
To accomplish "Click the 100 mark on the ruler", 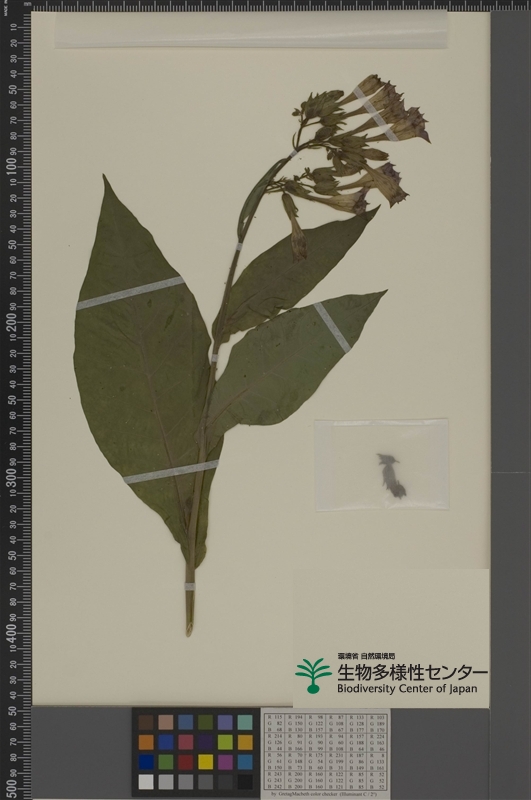I will 13,168.
